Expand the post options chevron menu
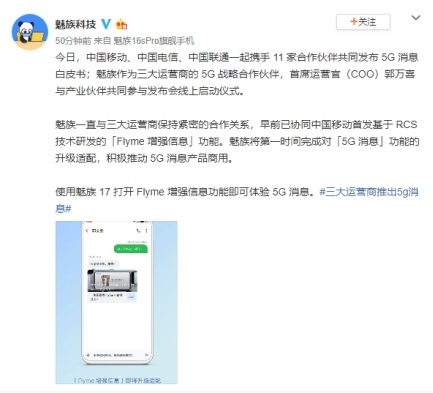The height and width of the screenshot is (393, 433). coord(416,18)
